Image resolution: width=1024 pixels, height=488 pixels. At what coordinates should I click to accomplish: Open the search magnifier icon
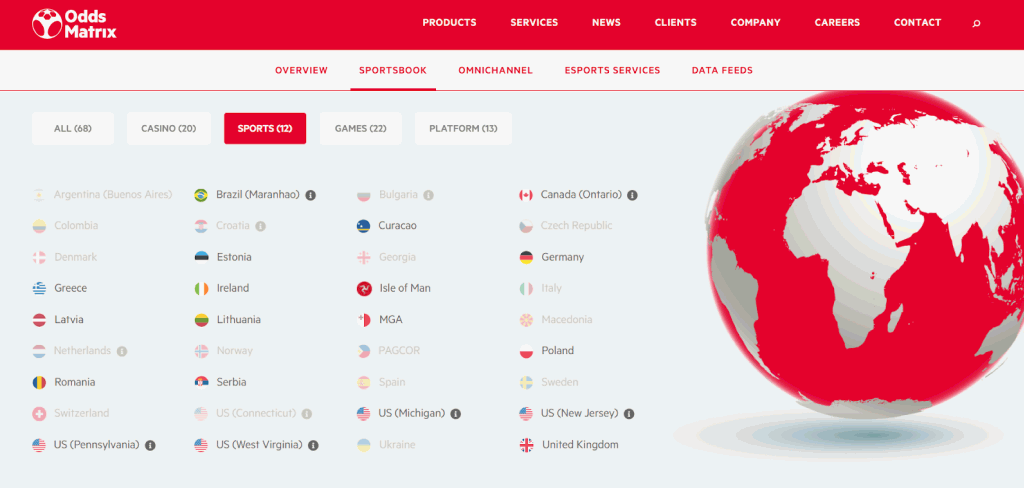point(976,24)
